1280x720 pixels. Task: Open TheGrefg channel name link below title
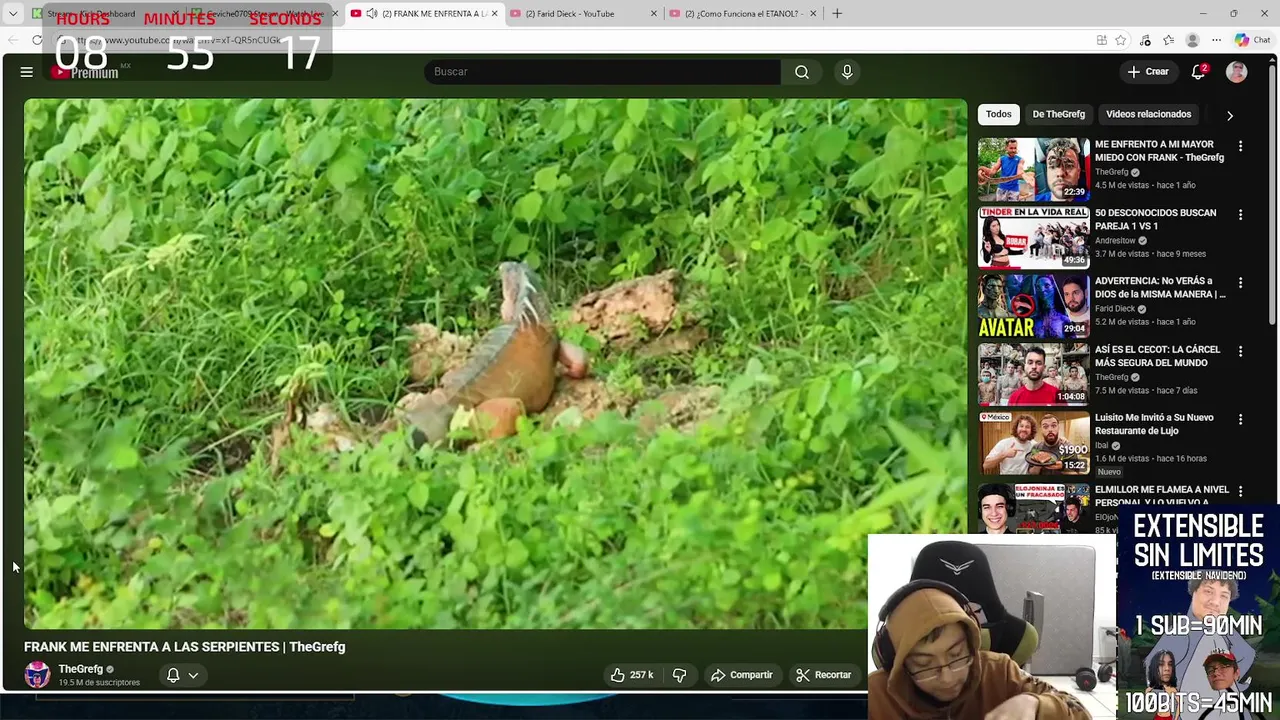(x=81, y=669)
